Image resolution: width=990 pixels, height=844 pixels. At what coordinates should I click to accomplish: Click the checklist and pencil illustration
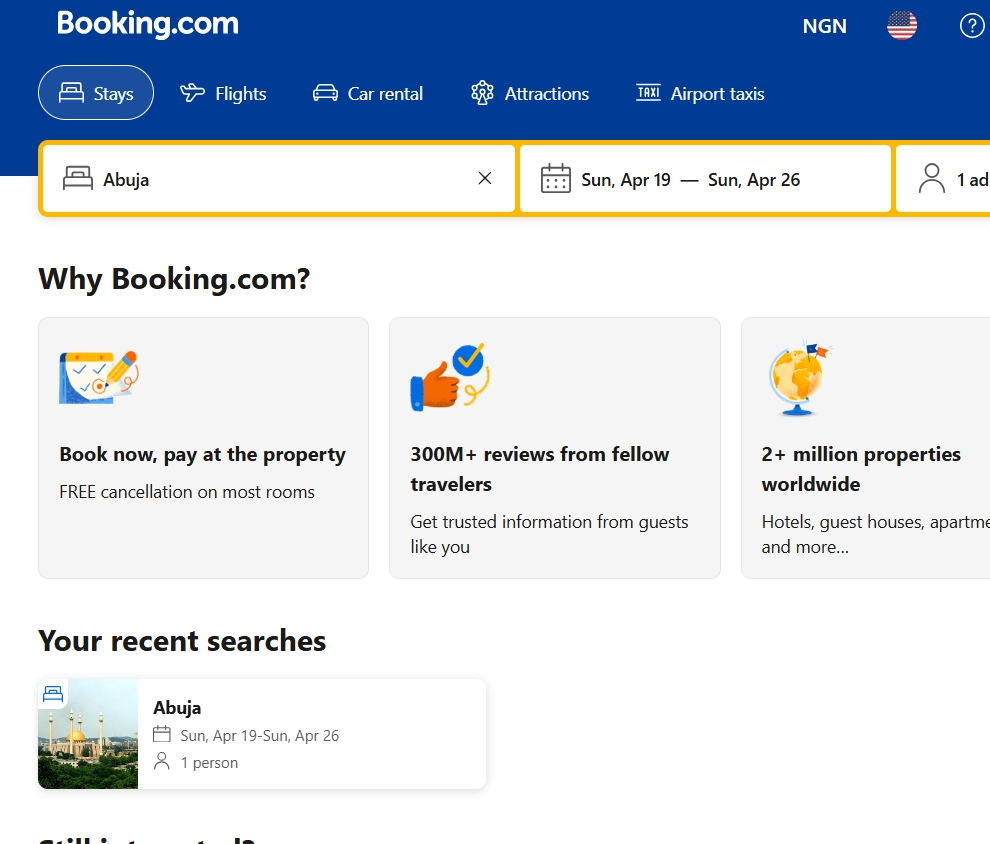99,377
